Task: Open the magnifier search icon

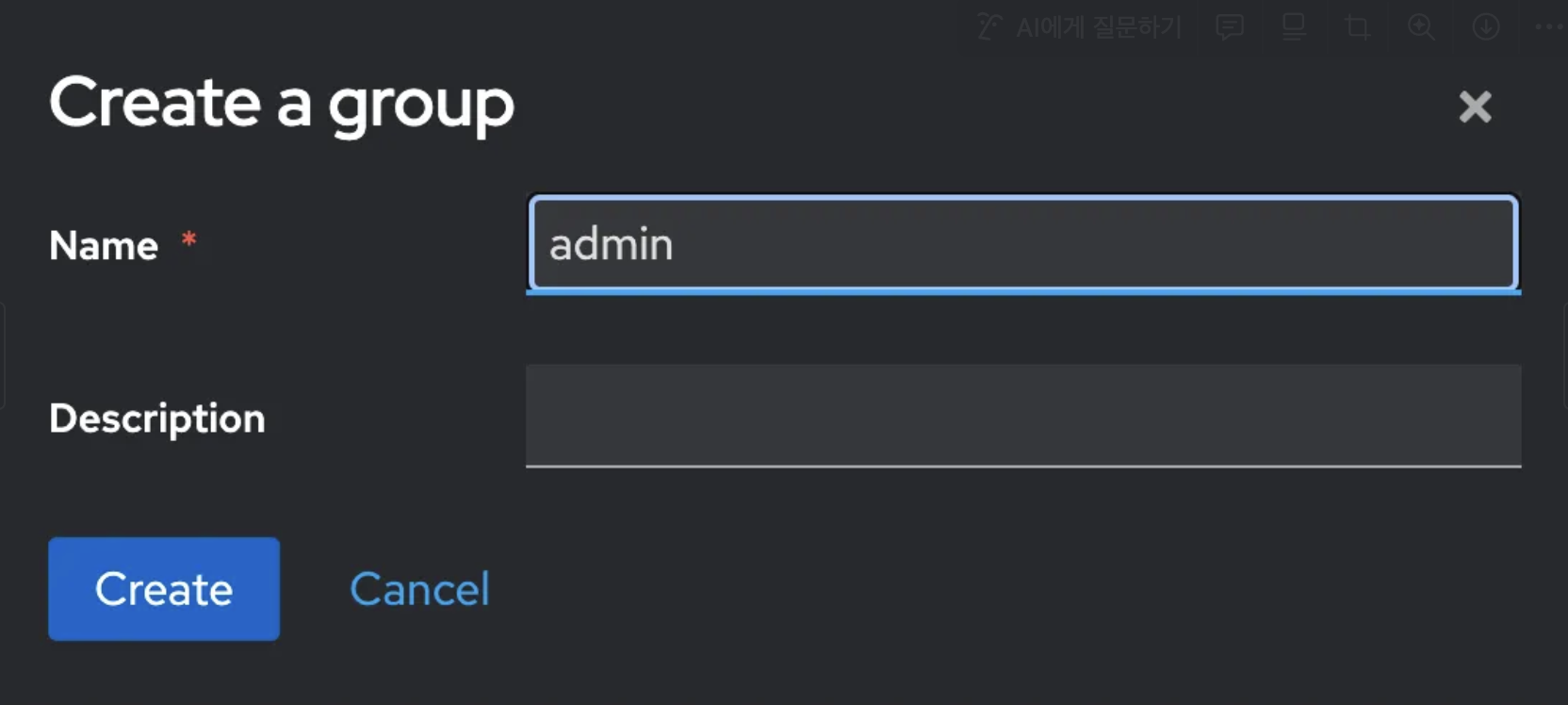Action: 1421,27
